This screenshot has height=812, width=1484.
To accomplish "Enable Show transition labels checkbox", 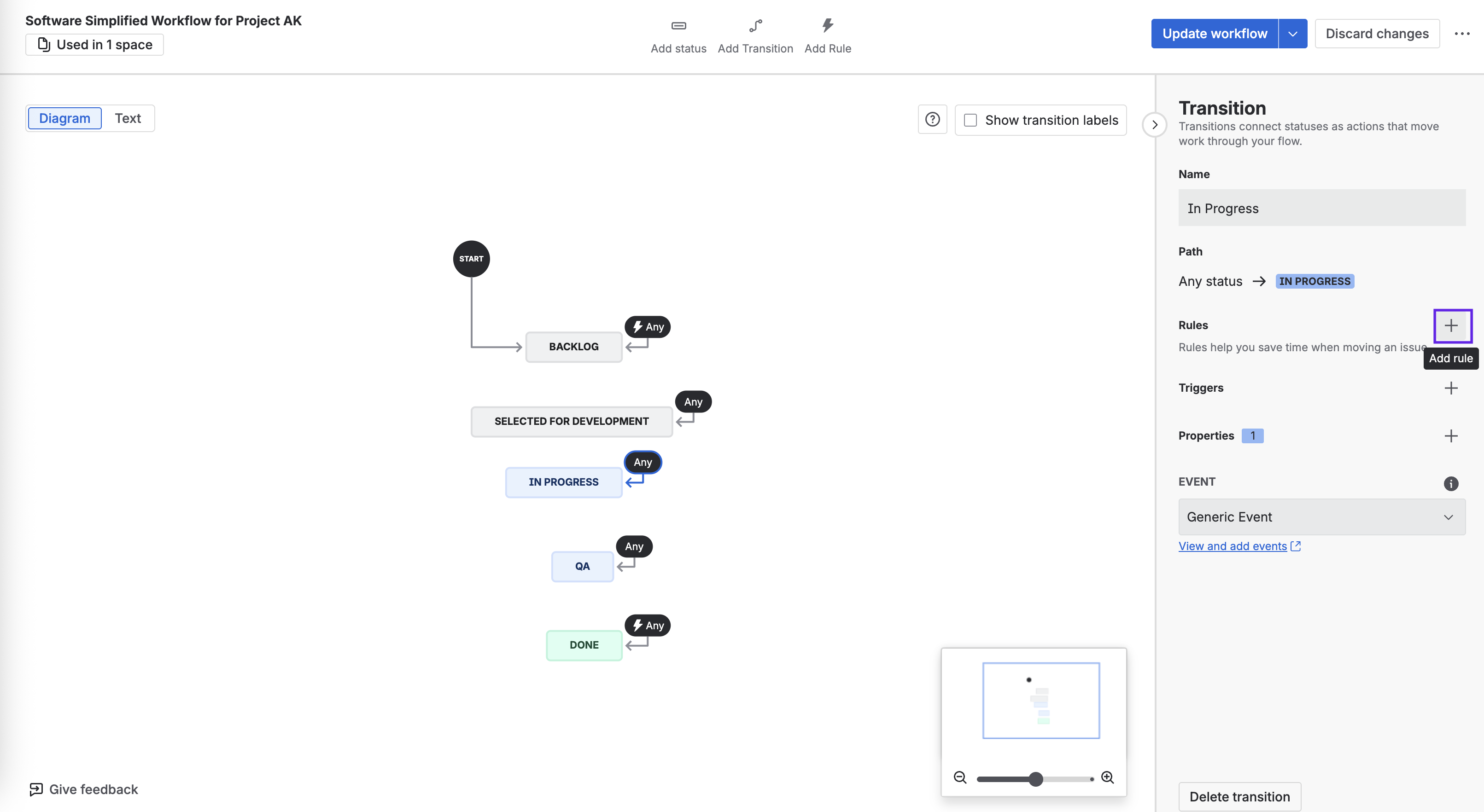I will 971,120.
